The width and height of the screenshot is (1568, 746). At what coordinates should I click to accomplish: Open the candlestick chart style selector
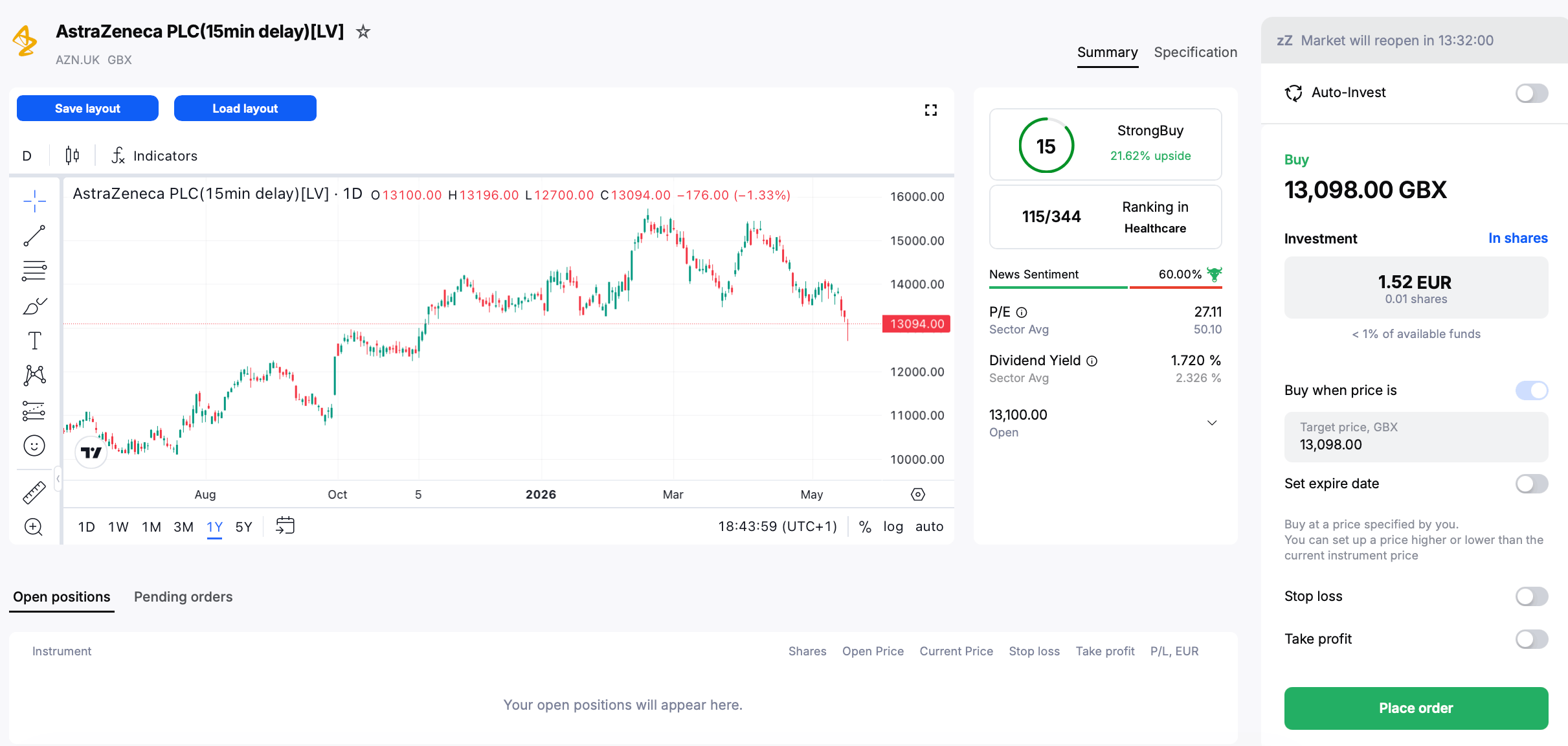73,155
